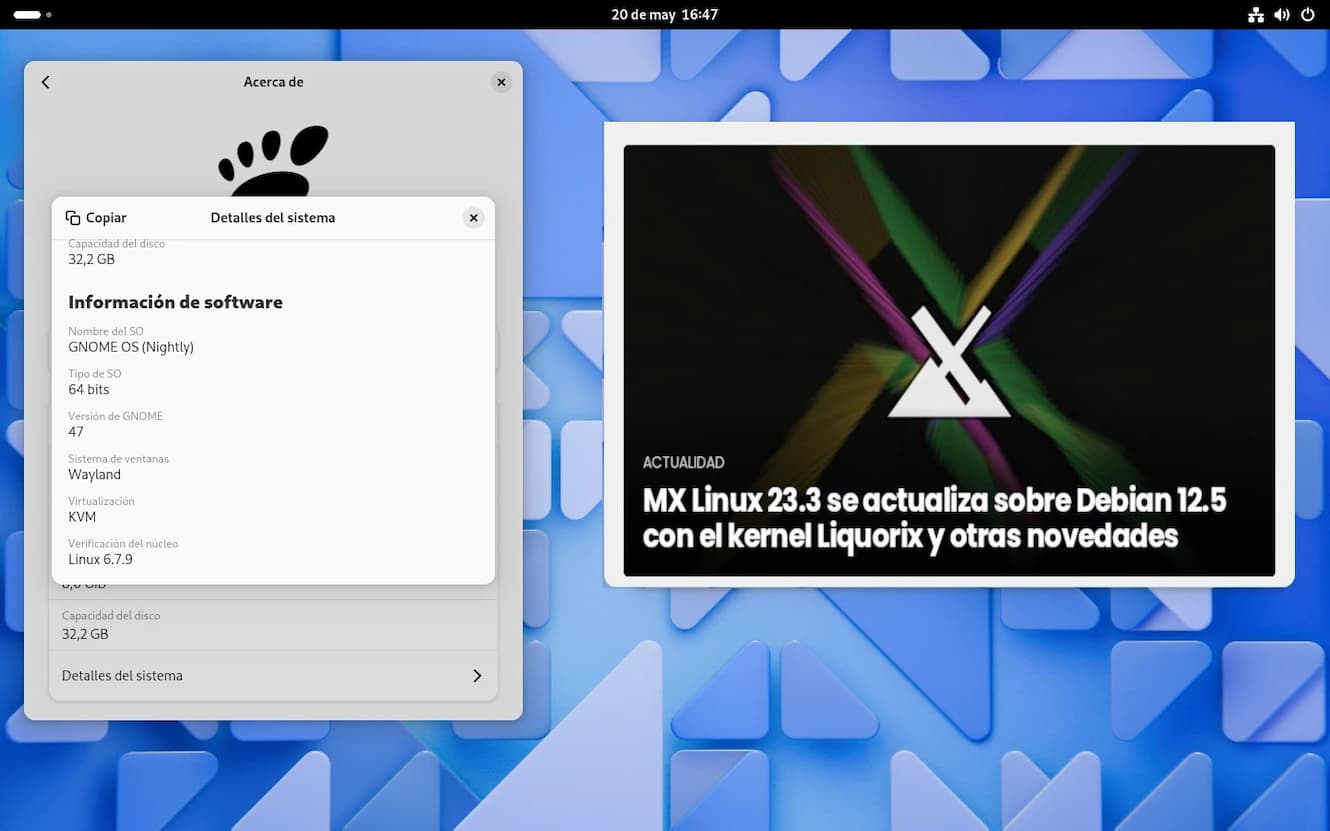Close the Acerca de window
This screenshot has width=1330, height=831.
pyautogui.click(x=502, y=82)
